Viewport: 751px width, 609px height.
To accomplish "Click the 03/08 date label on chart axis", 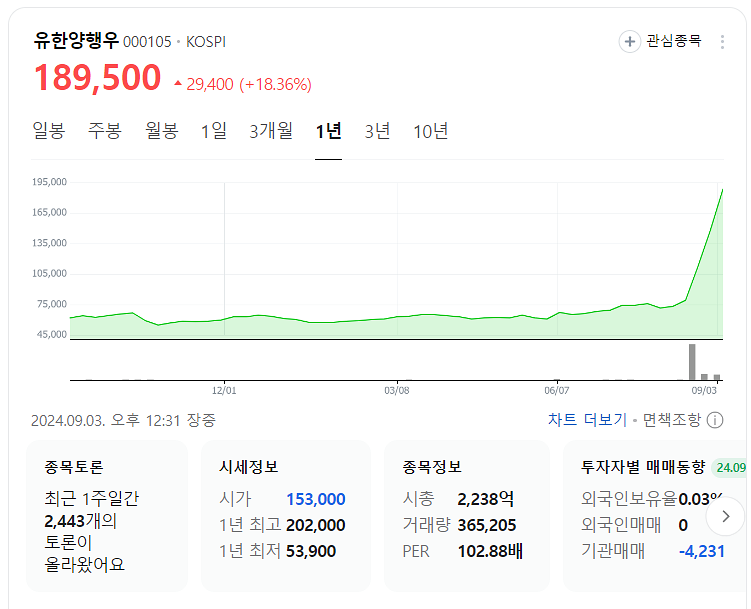I will 397,391.
